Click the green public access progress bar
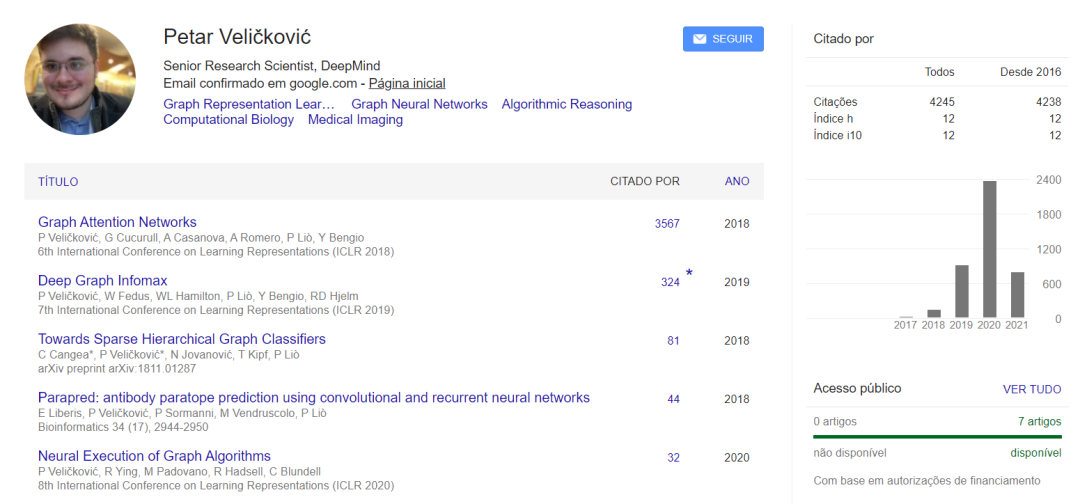1080x504 pixels. point(937,437)
